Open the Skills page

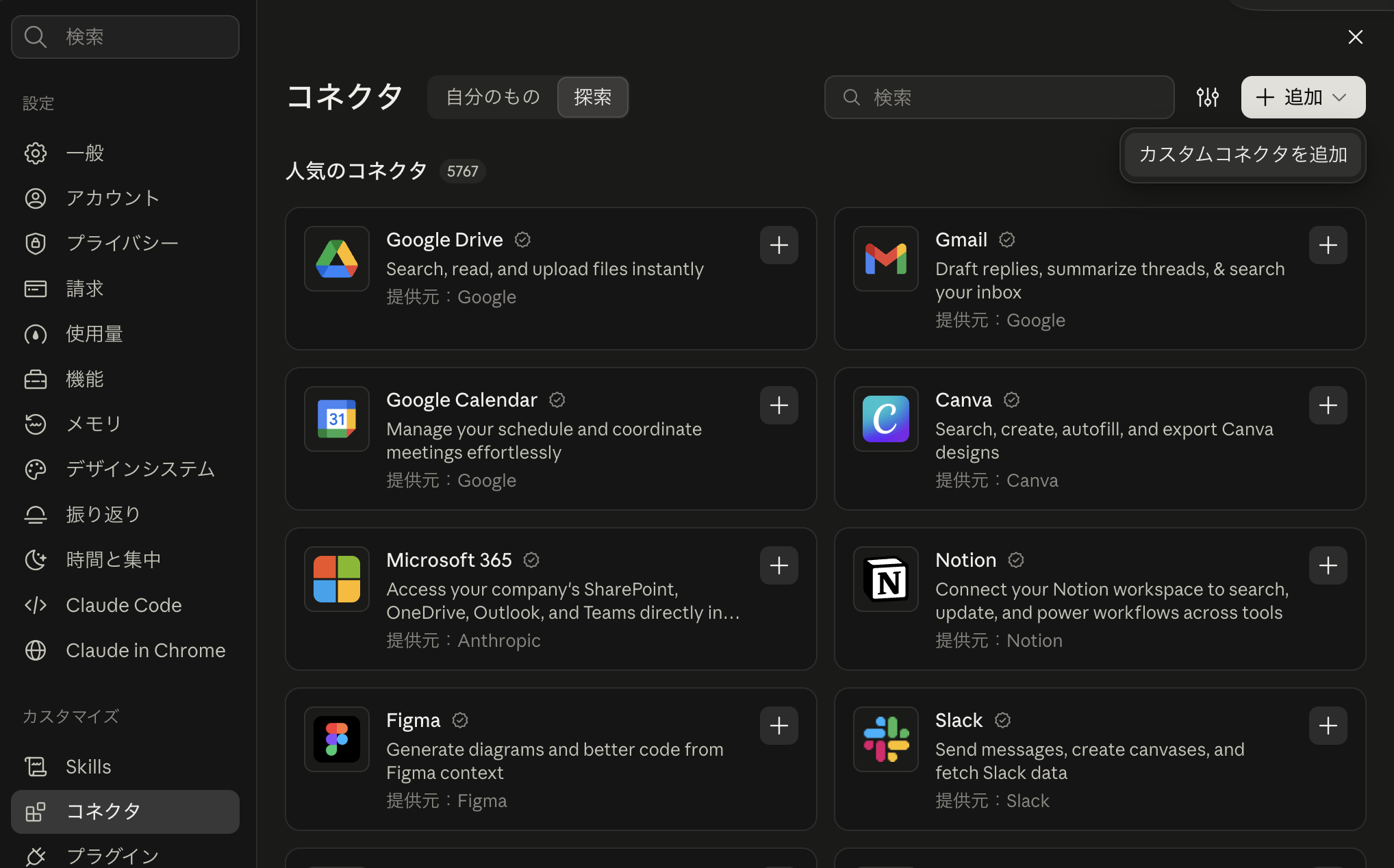[125, 767]
